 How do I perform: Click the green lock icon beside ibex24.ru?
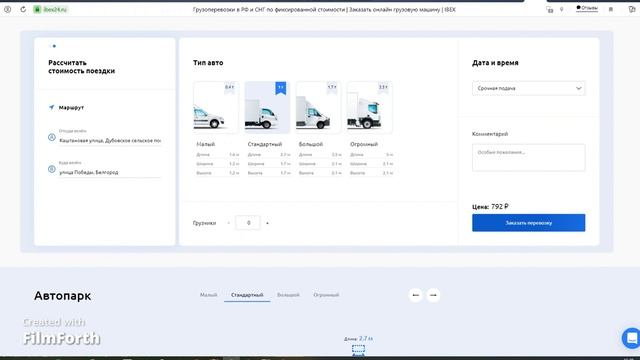(x=37, y=9)
